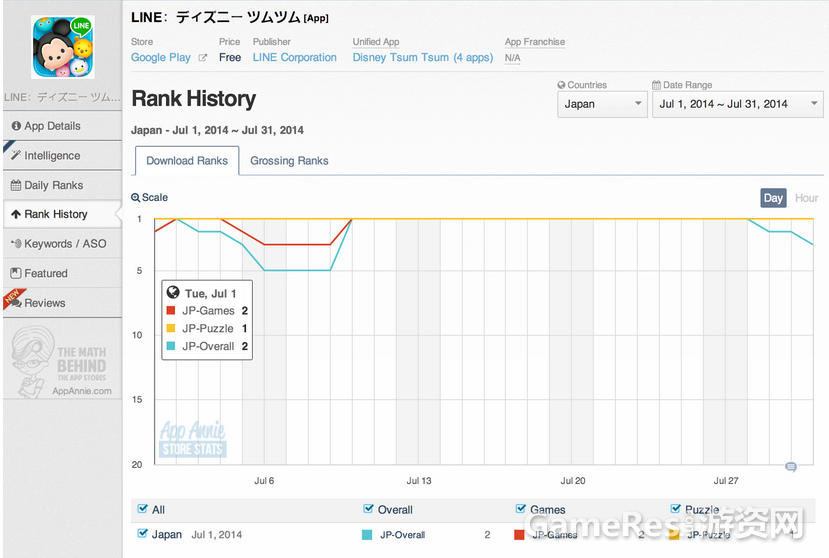This screenshot has width=829, height=558.
Task: Open LINE Corporation publisher link
Action: pos(294,58)
